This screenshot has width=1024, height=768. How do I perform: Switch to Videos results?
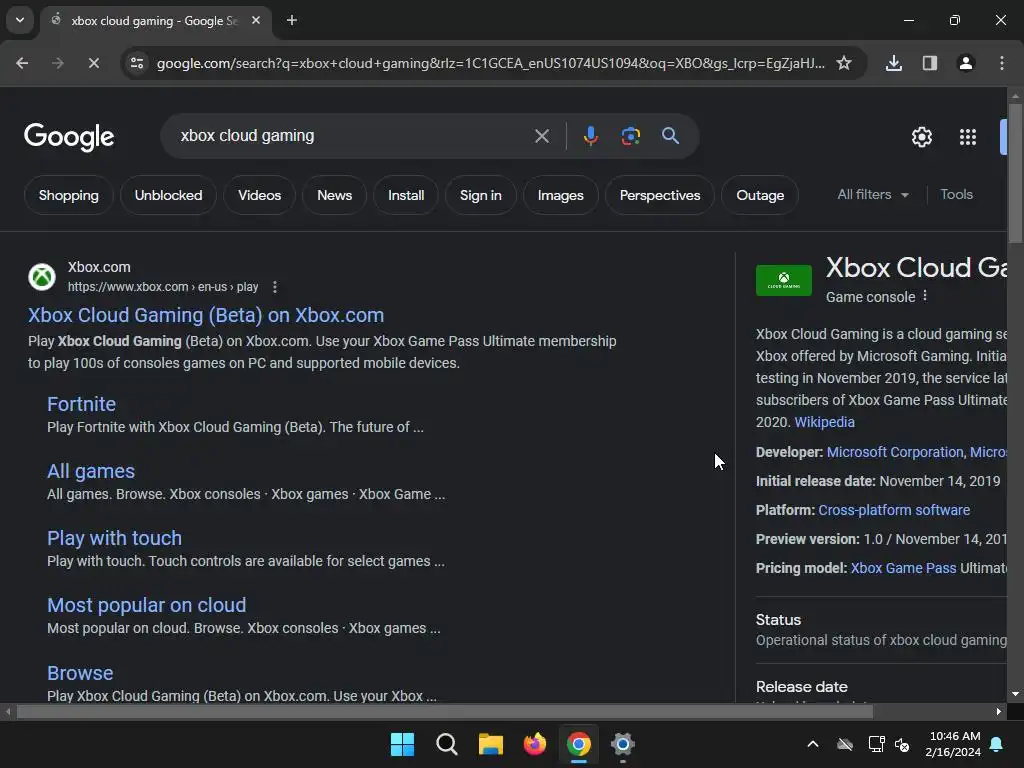click(x=259, y=195)
